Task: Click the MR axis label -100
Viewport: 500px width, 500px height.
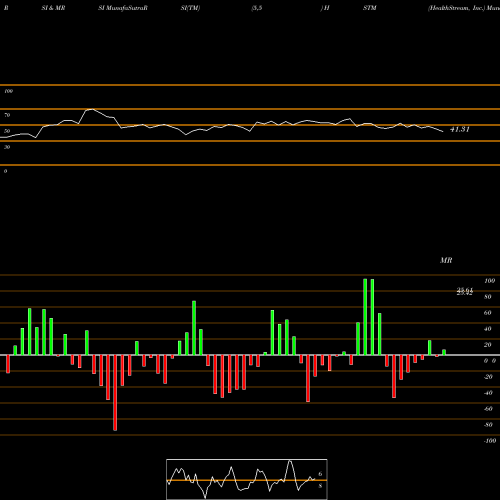Action: (x=490, y=441)
